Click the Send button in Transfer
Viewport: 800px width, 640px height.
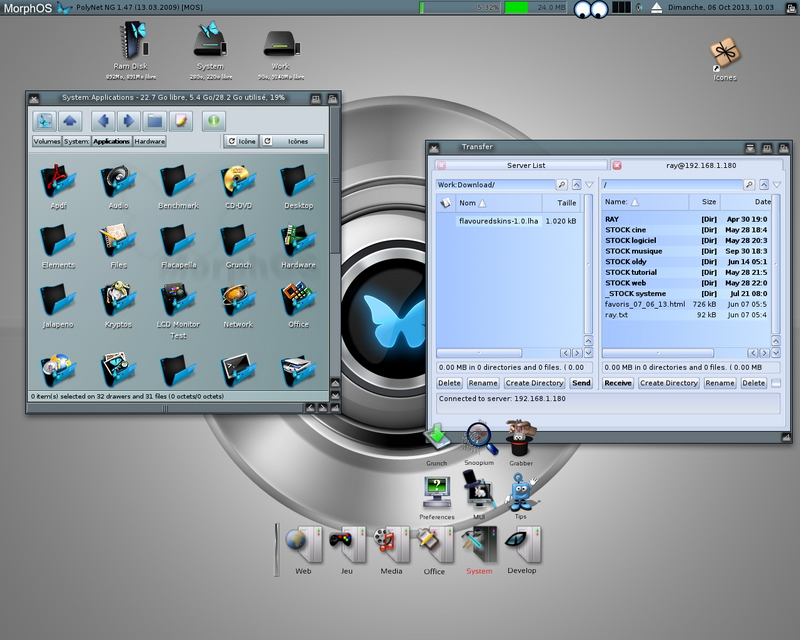[x=581, y=383]
